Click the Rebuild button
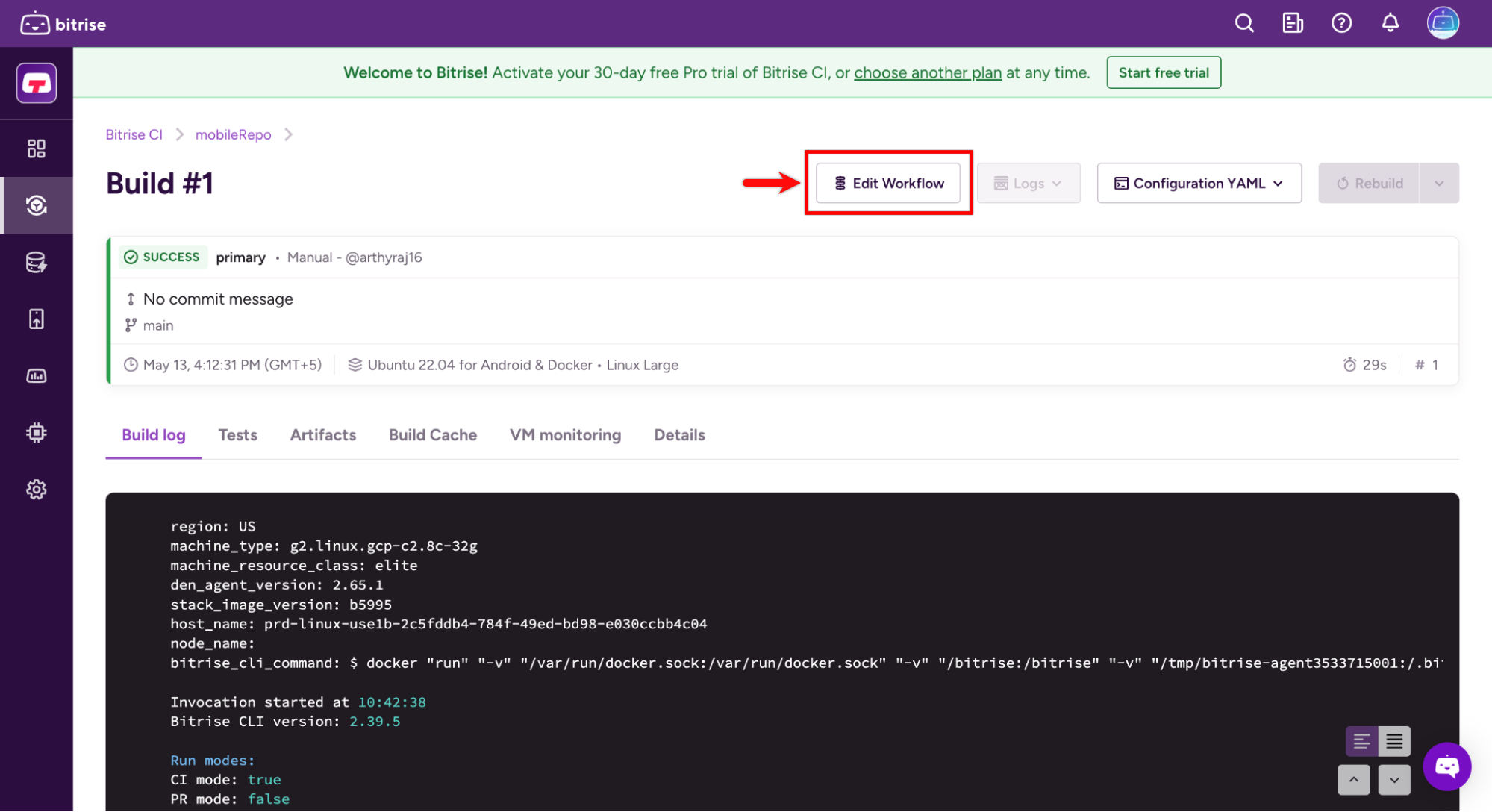The width and height of the screenshot is (1492, 812). [x=1369, y=183]
